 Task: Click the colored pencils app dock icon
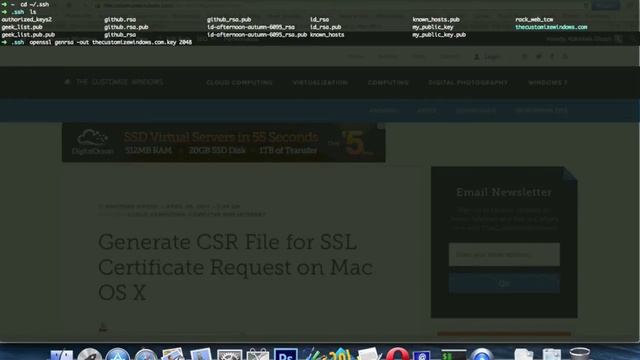click(313, 354)
